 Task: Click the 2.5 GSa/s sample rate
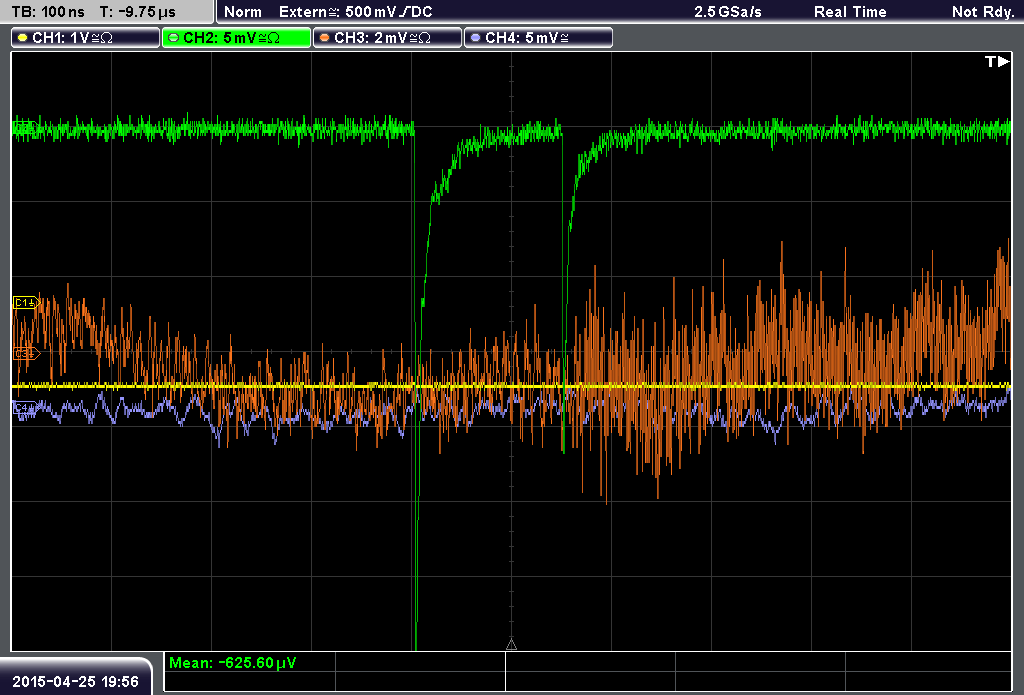point(728,12)
